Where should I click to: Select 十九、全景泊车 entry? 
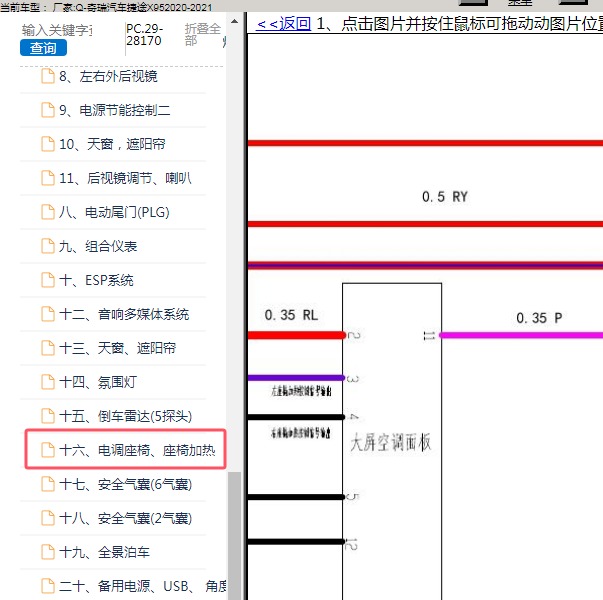(104, 552)
